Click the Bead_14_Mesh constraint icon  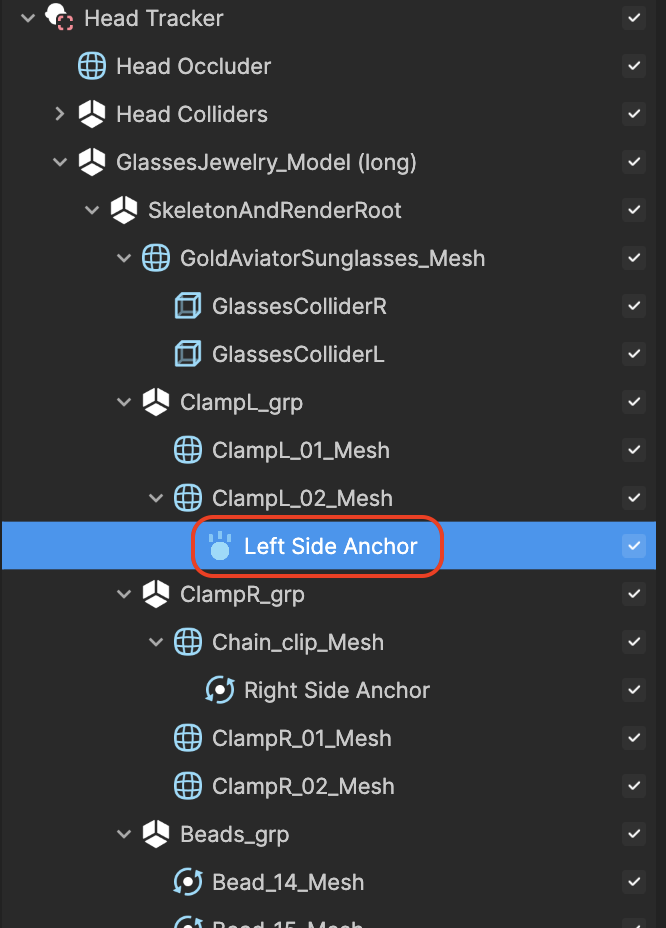[x=188, y=882]
